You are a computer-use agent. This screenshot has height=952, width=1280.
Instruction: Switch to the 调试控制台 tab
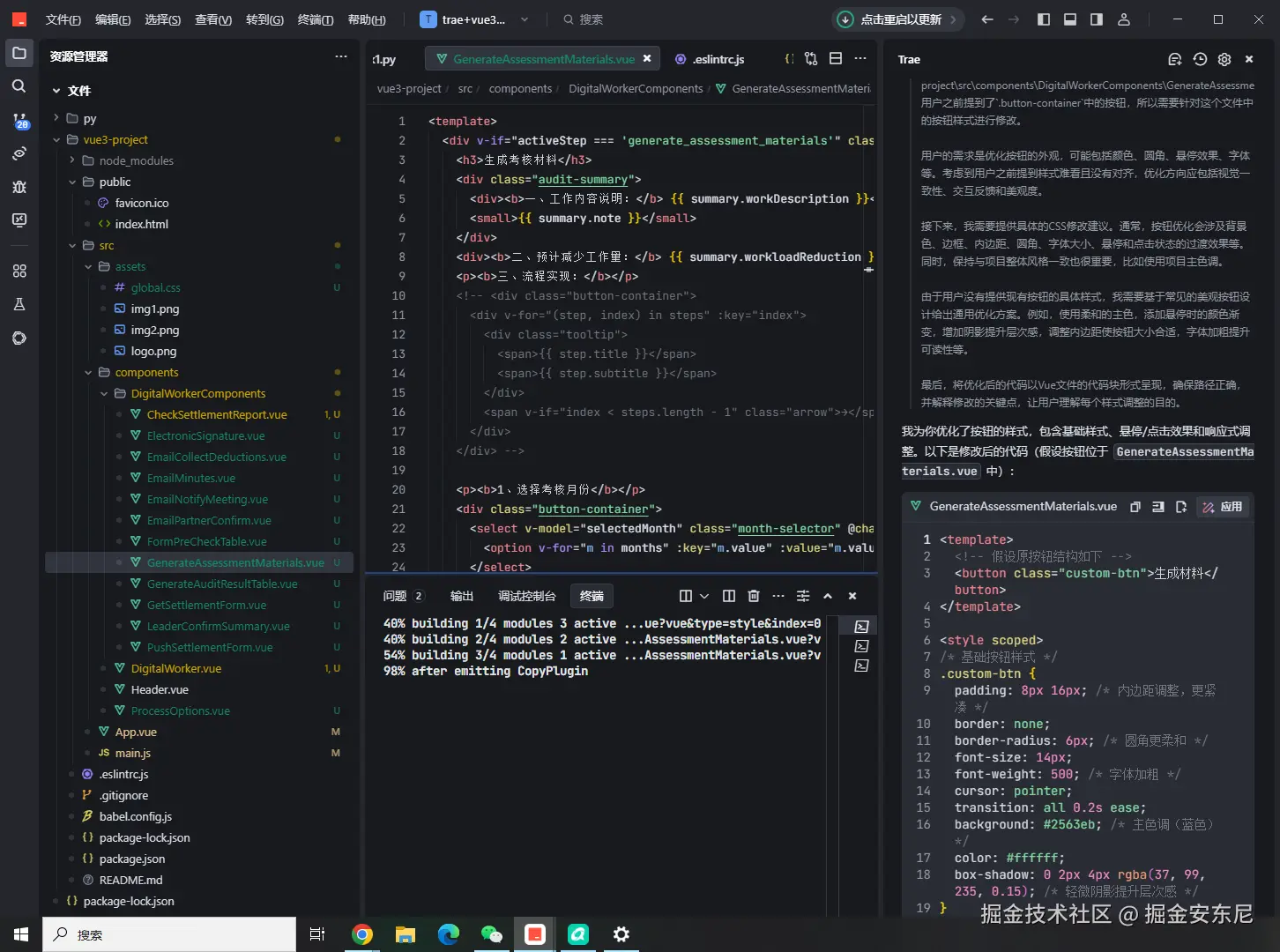click(x=527, y=596)
